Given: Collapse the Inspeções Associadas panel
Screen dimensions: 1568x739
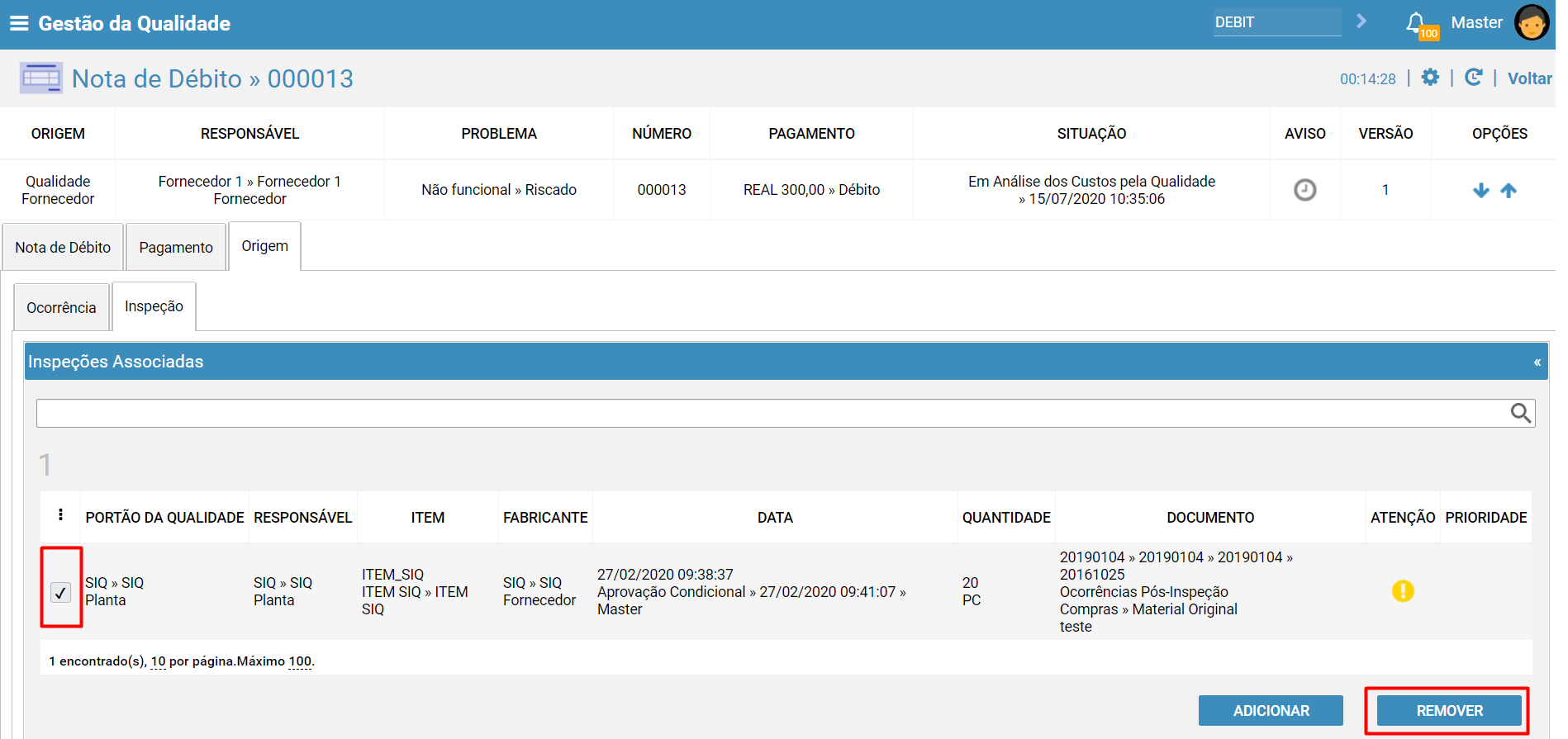Looking at the screenshot, I should tap(1537, 362).
